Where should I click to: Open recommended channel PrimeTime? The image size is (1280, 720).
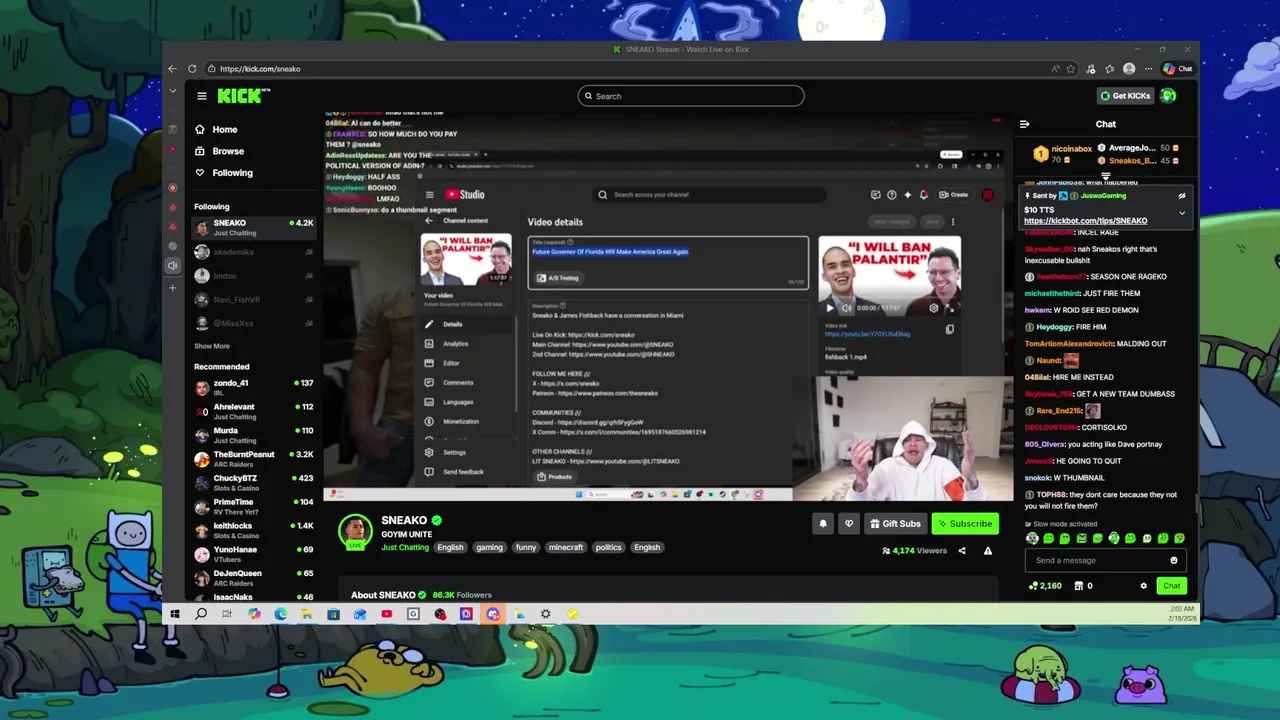tap(252, 506)
